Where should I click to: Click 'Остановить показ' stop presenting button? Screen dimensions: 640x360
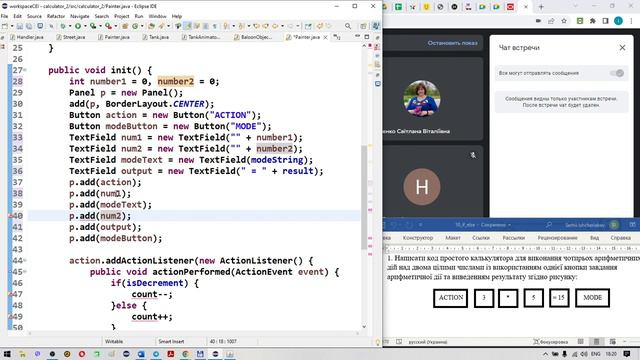(452, 43)
